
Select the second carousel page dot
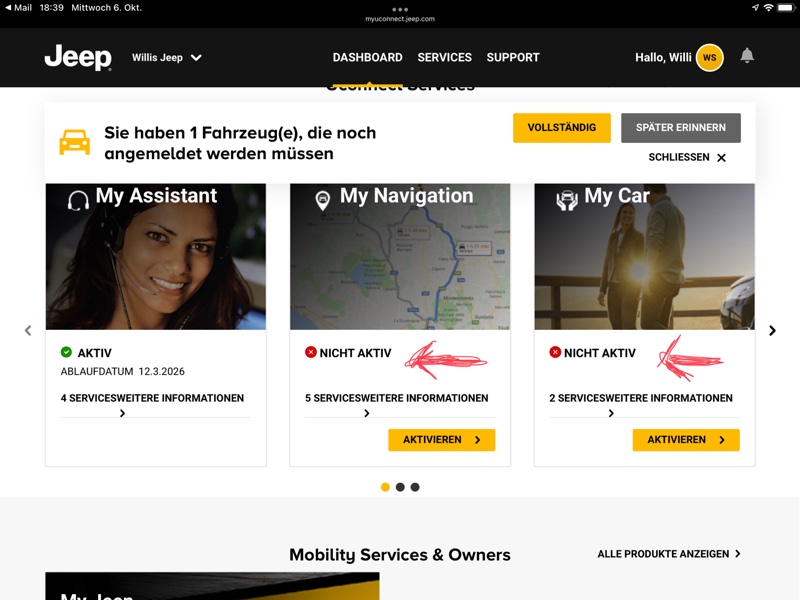click(400, 487)
